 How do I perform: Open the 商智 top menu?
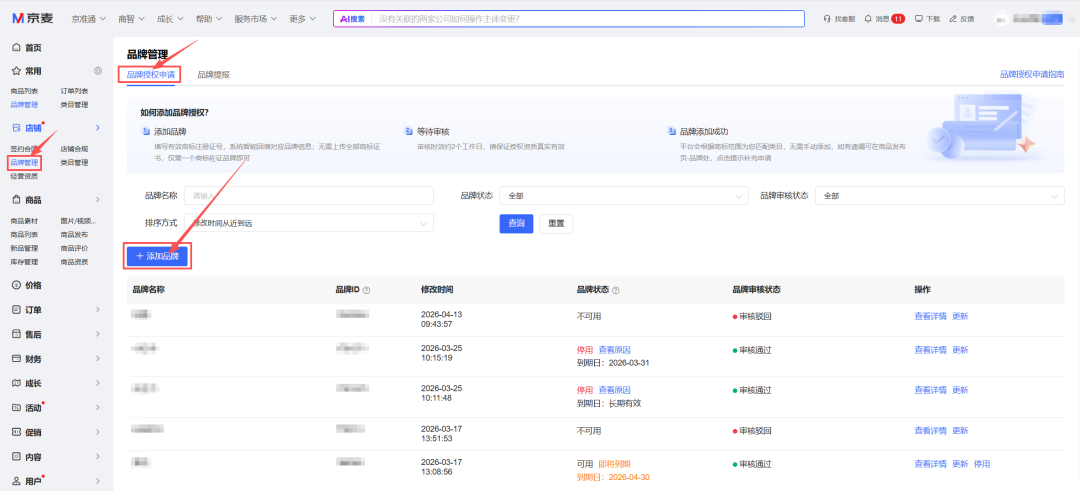[x=132, y=19]
